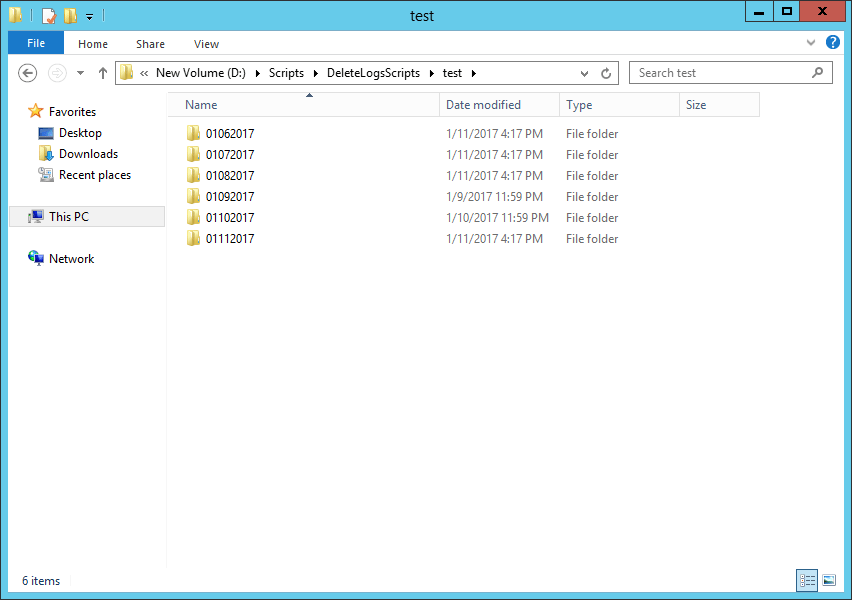This screenshot has height=600, width=852.
Task: Enable details view at bottom right
Action: (806, 580)
